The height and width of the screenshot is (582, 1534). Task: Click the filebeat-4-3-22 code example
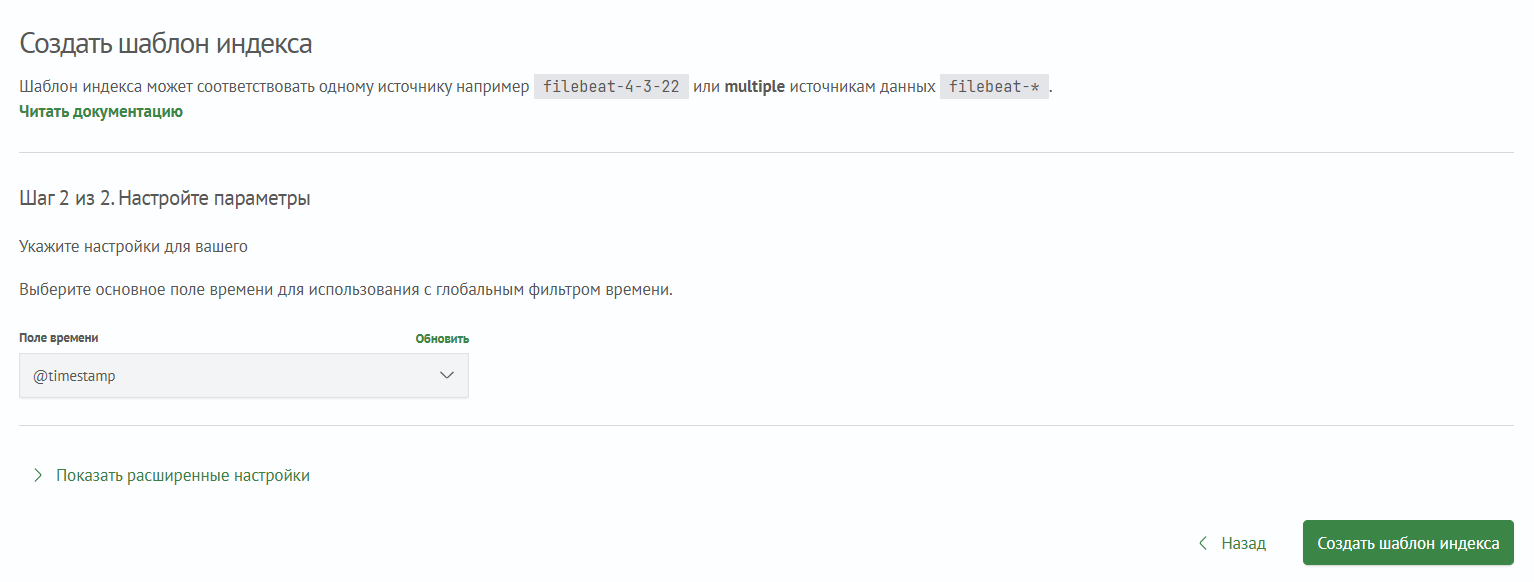pyautogui.click(x=611, y=87)
